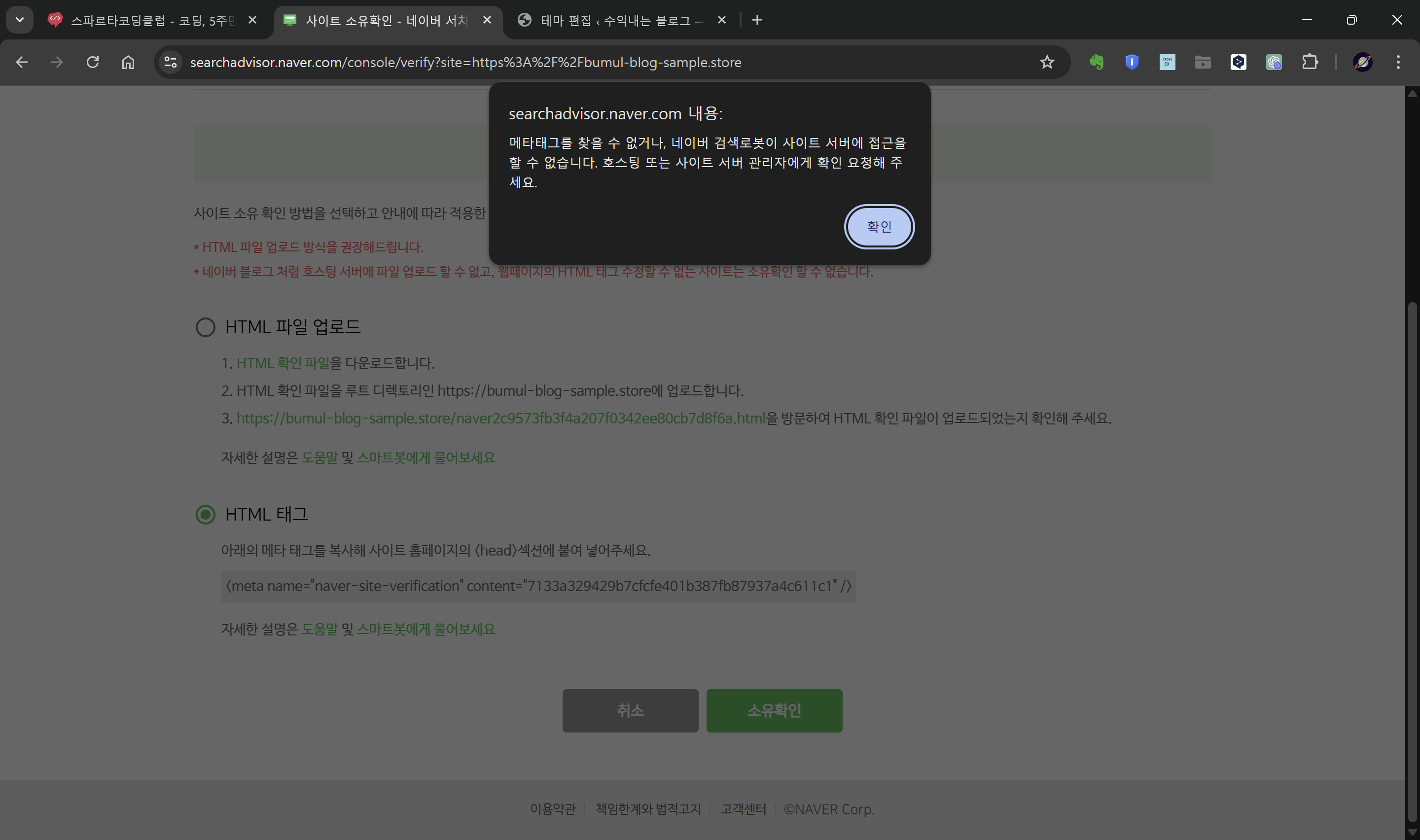Open 스마트봇에게 물어보세요 under HTML 파일 업로드
Screen dimensions: 1420x840
(x=426, y=457)
